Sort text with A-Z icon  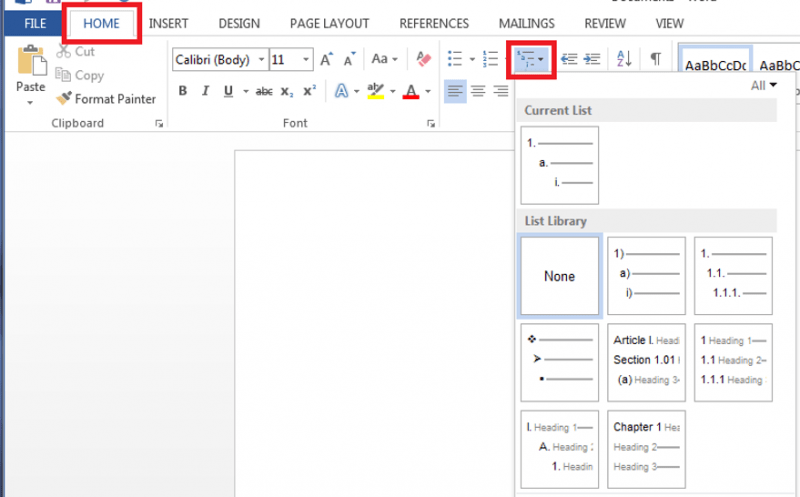click(624, 59)
